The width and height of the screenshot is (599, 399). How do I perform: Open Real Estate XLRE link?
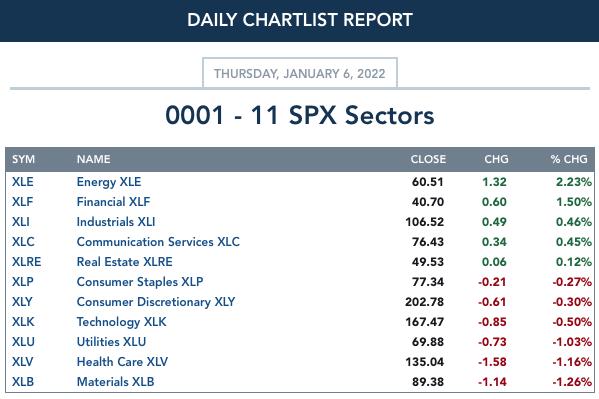[x=125, y=262]
